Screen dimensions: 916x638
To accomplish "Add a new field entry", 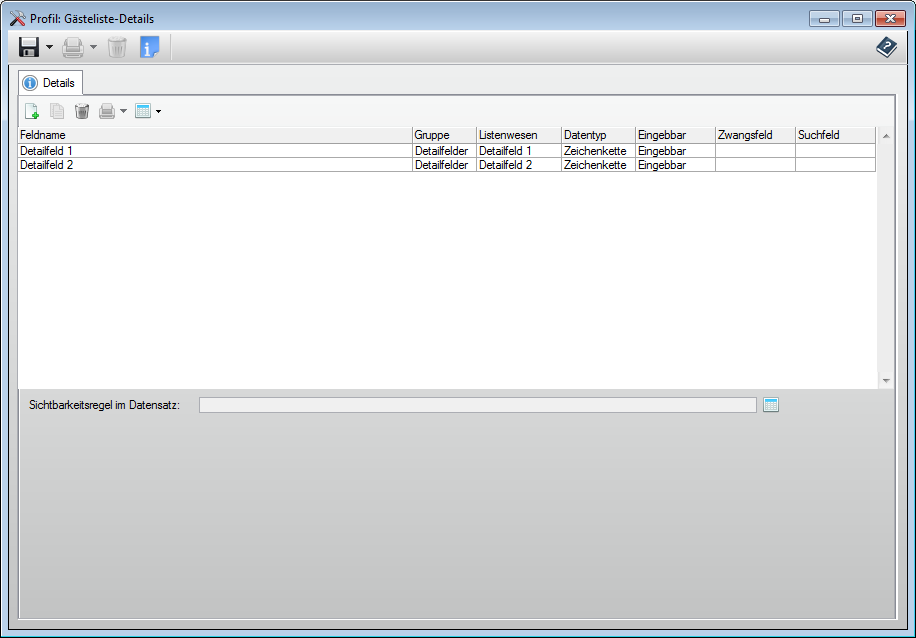I will tap(31, 111).
